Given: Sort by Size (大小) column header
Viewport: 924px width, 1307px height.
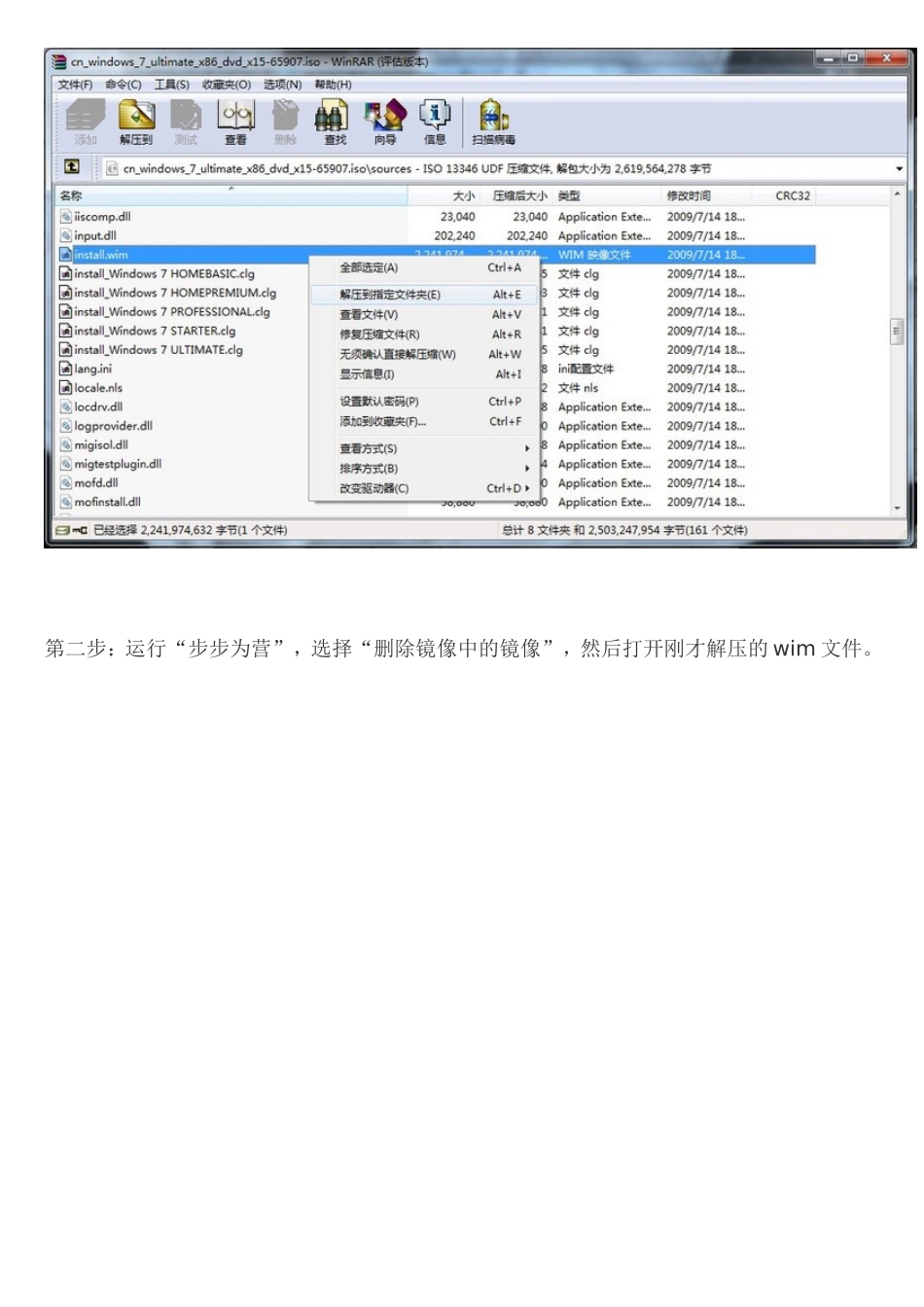Looking at the screenshot, I should pos(444,195).
